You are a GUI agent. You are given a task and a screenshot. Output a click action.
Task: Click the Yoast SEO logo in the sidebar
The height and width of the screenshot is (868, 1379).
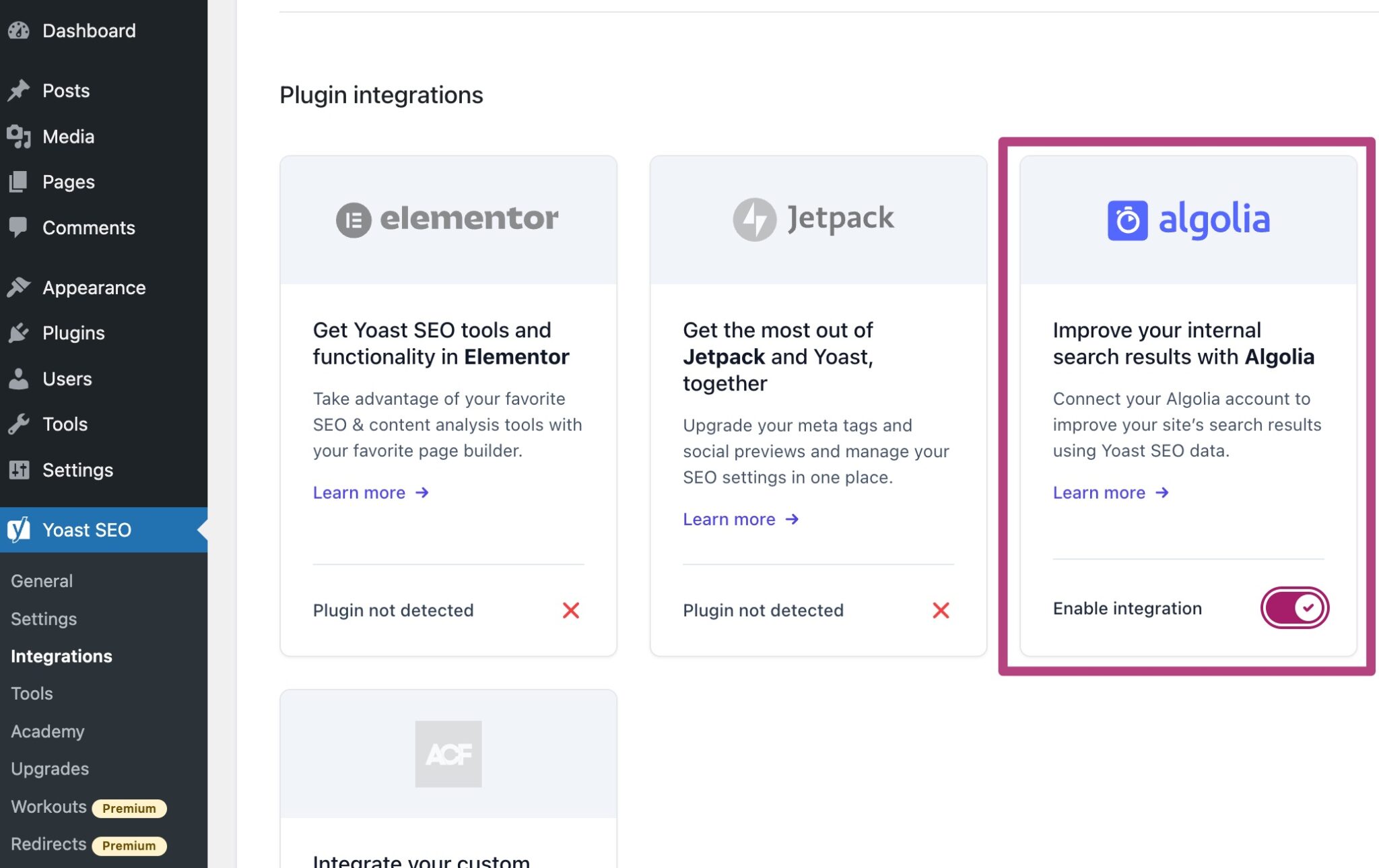coord(20,529)
